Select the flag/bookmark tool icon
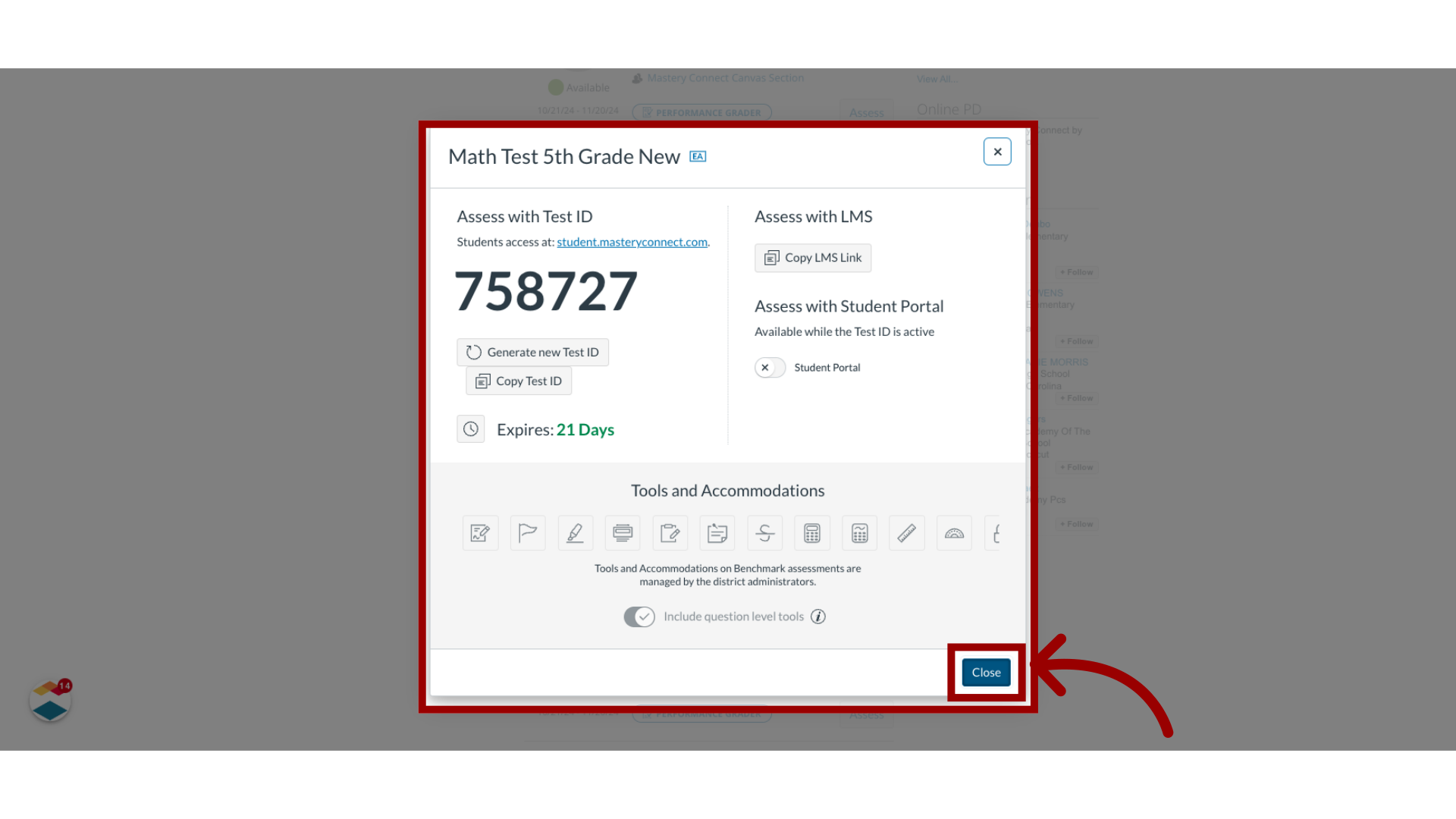Screen dimensions: 1456x819 (528, 533)
